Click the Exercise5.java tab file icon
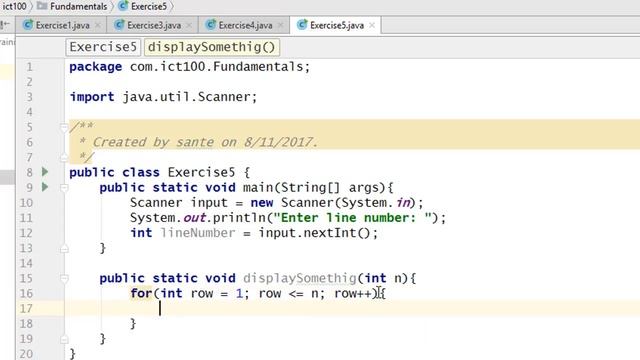Image resolution: width=640 pixels, height=360 pixels. tap(302, 25)
